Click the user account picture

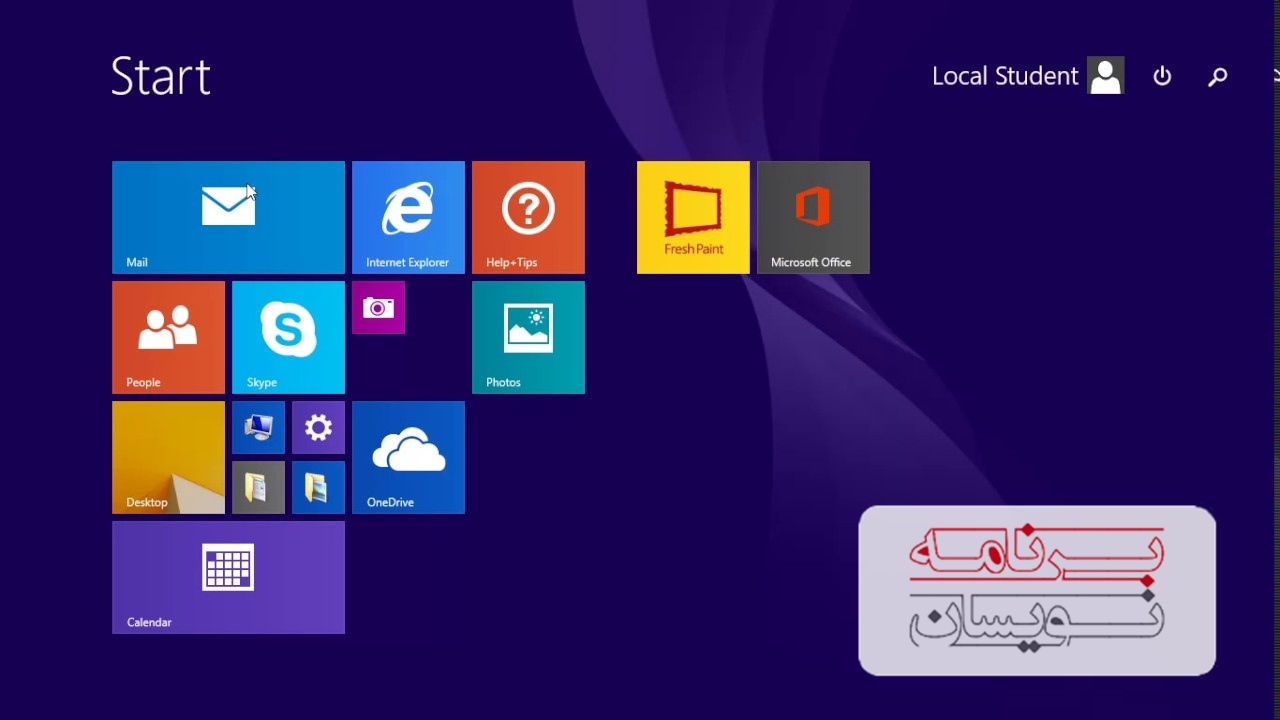click(x=1106, y=76)
